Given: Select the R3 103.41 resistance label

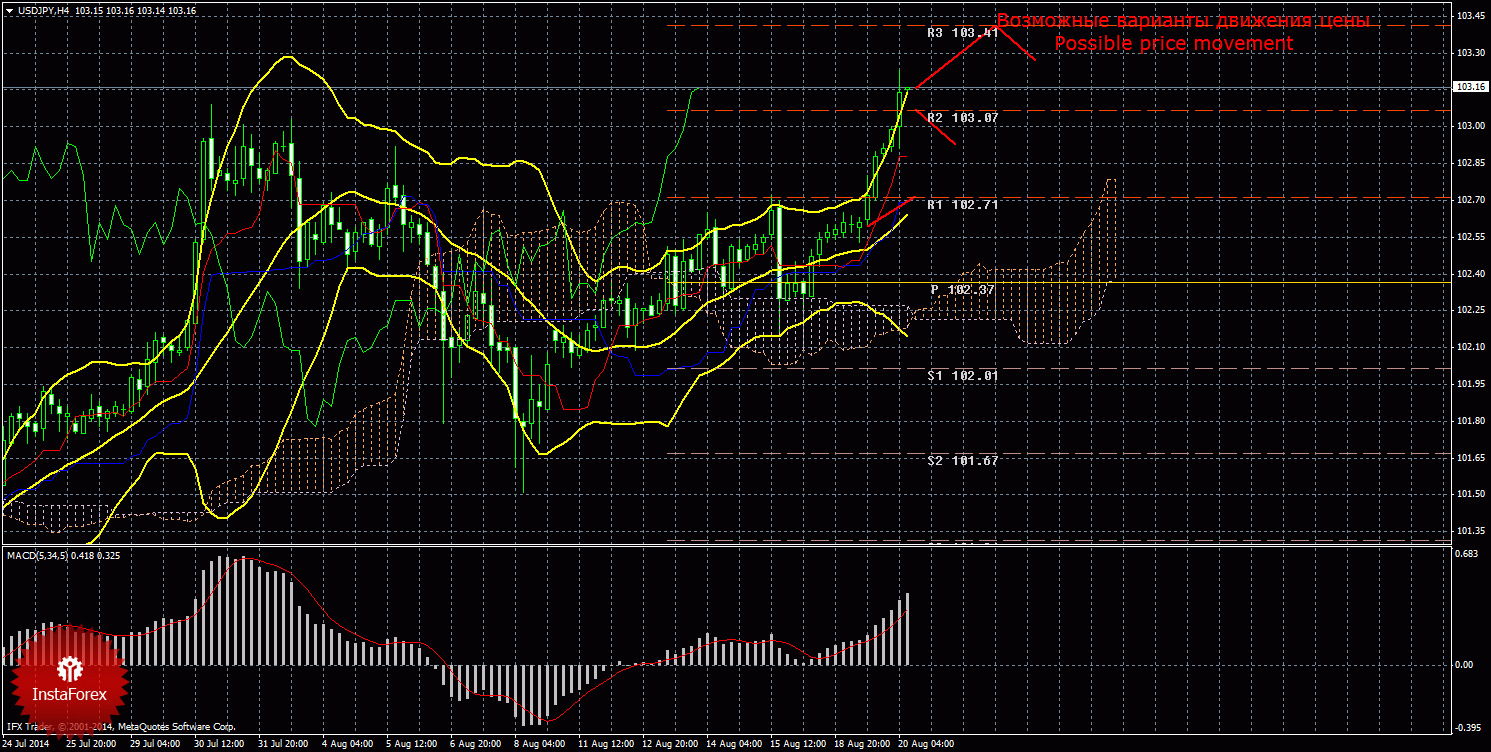Looking at the screenshot, I should pos(962,33).
